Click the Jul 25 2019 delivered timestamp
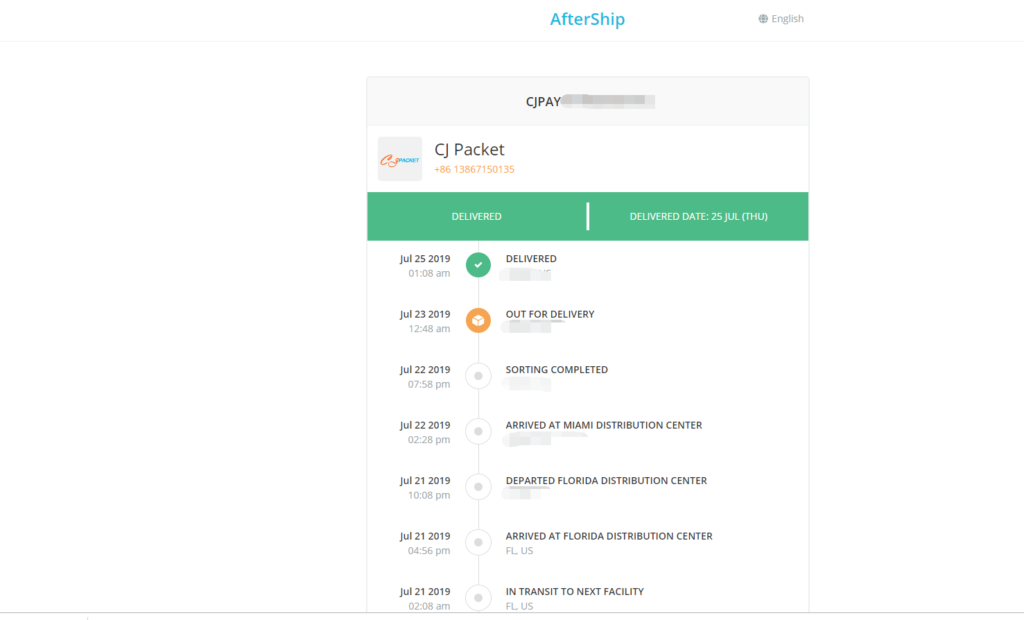The image size is (1024, 620). point(425,259)
